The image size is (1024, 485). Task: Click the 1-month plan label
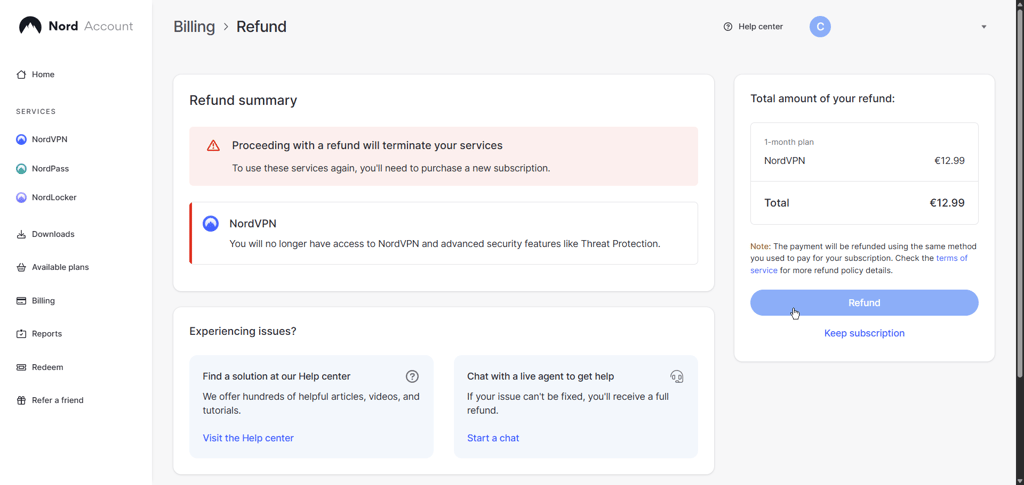789,142
